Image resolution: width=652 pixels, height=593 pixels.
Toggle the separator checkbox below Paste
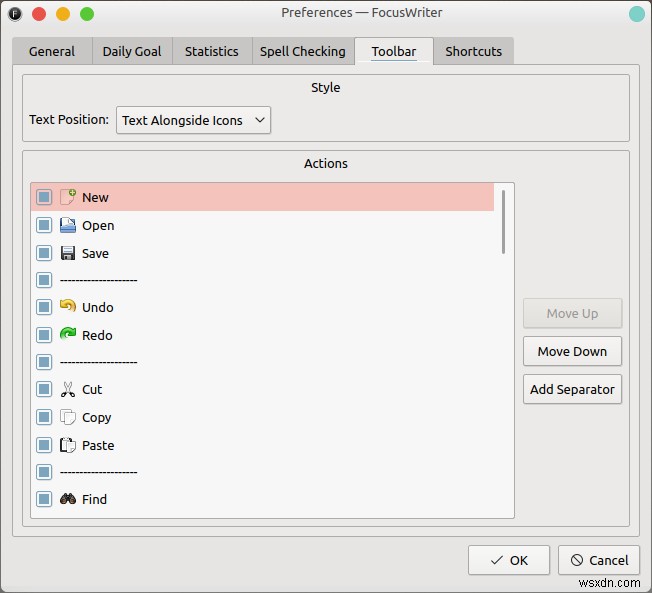tap(44, 472)
